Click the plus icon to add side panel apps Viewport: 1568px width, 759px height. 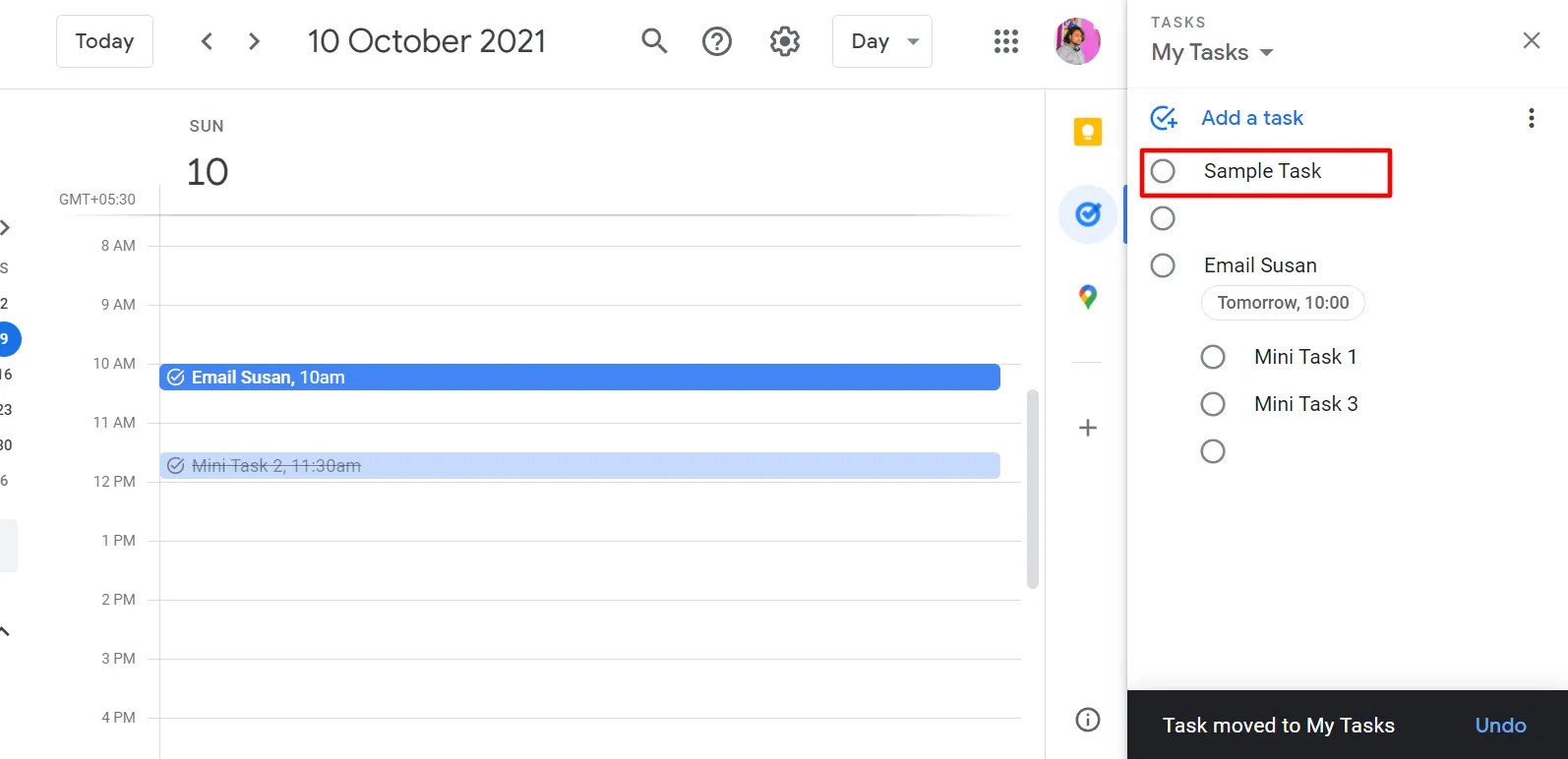click(x=1086, y=427)
